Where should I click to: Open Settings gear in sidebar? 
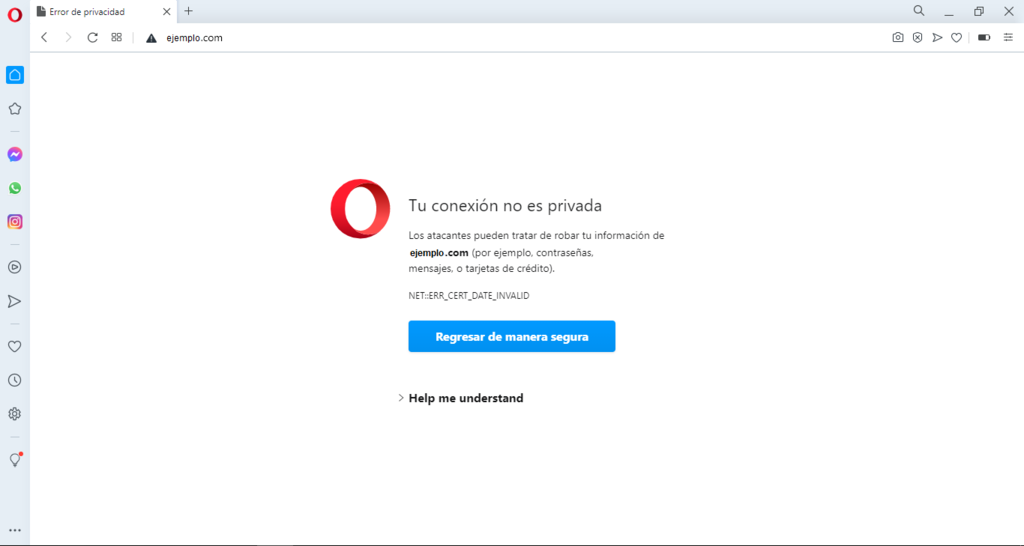(14, 414)
